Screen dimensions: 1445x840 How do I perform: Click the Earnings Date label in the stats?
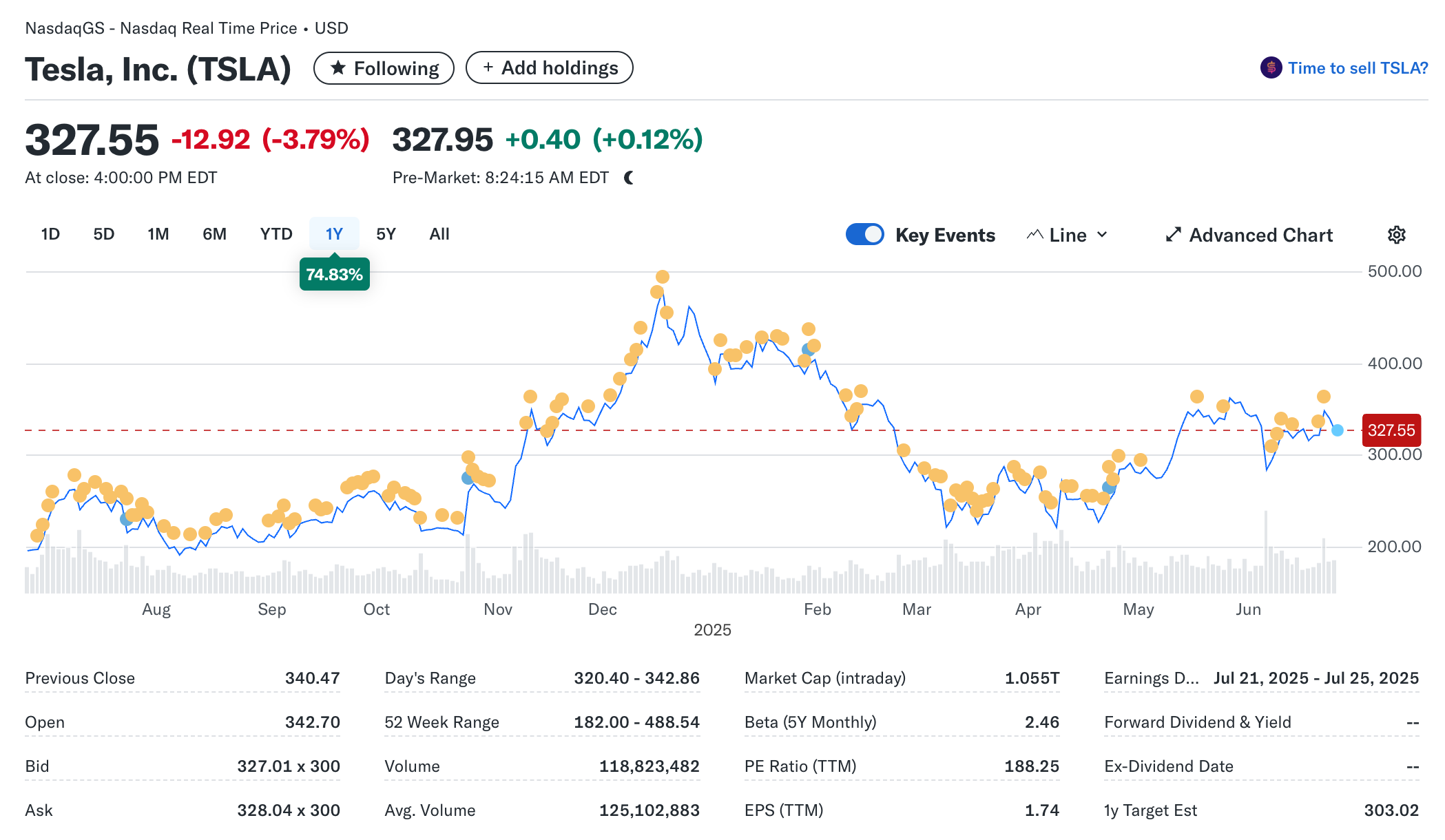coord(1151,678)
